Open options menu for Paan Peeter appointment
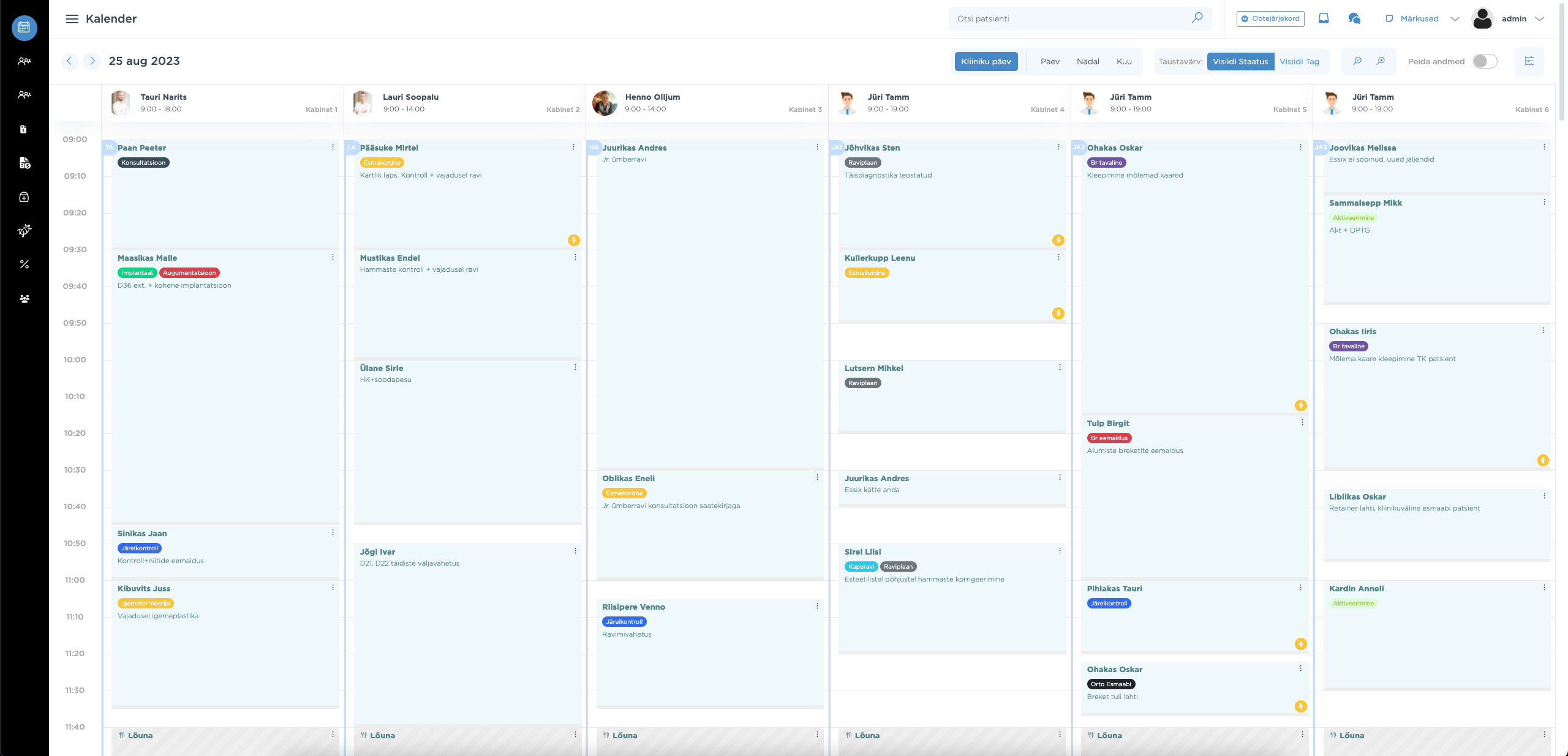Image resolution: width=1568 pixels, height=756 pixels. 333,147
